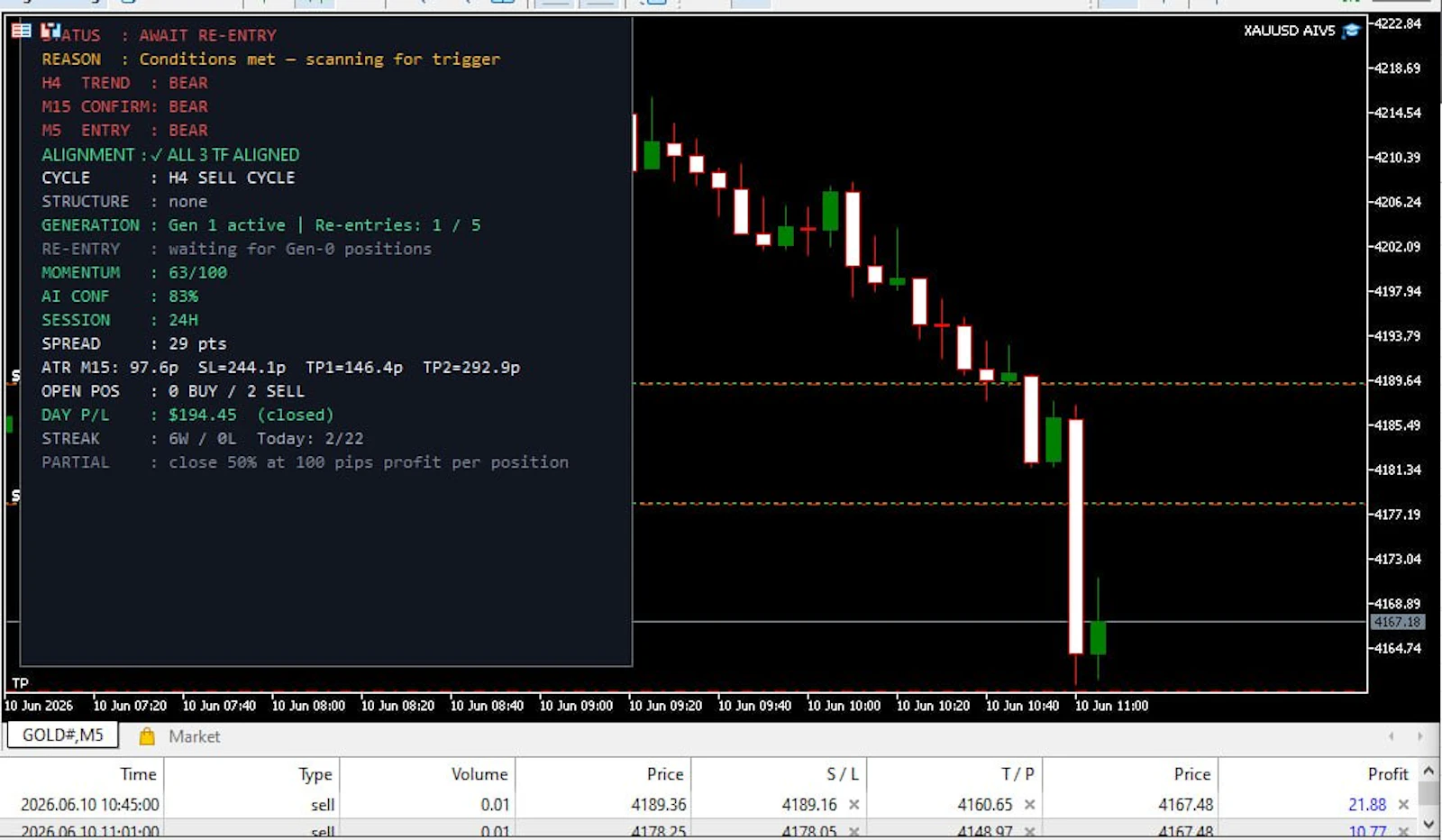Image resolution: width=1442 pixels, height=840 pixels.
Task: Click the 21.88 profit value
Action: [x=1367, y=804]
